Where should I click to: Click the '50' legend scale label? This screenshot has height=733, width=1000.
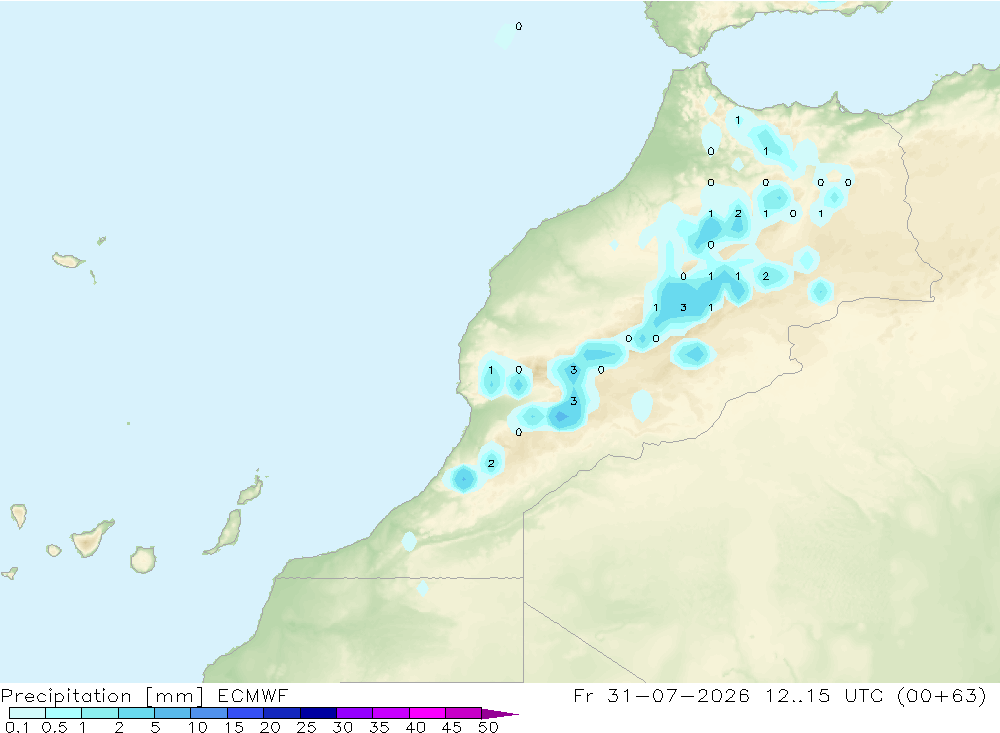point(489,727)
